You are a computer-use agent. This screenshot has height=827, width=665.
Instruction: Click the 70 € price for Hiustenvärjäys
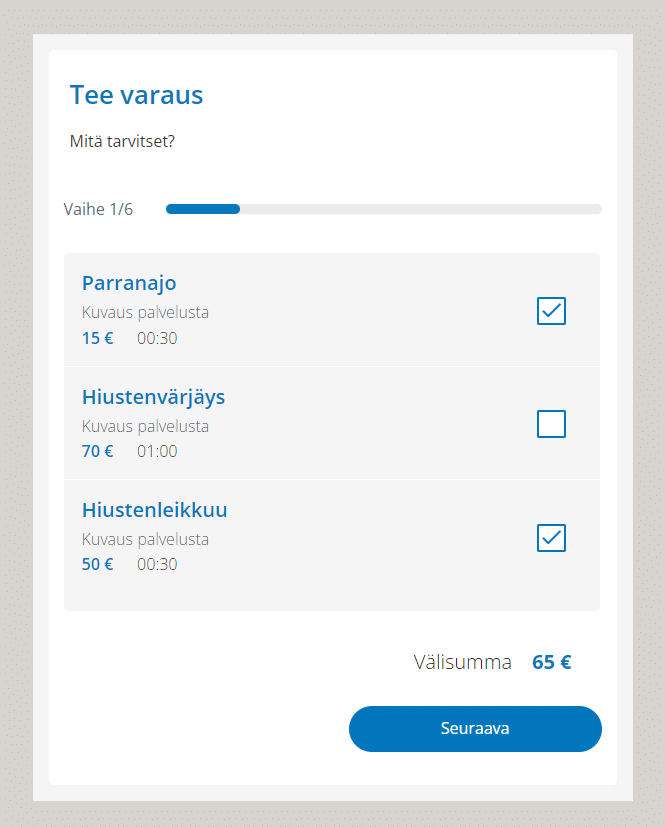pyautogui.click(x=97, y=451)
